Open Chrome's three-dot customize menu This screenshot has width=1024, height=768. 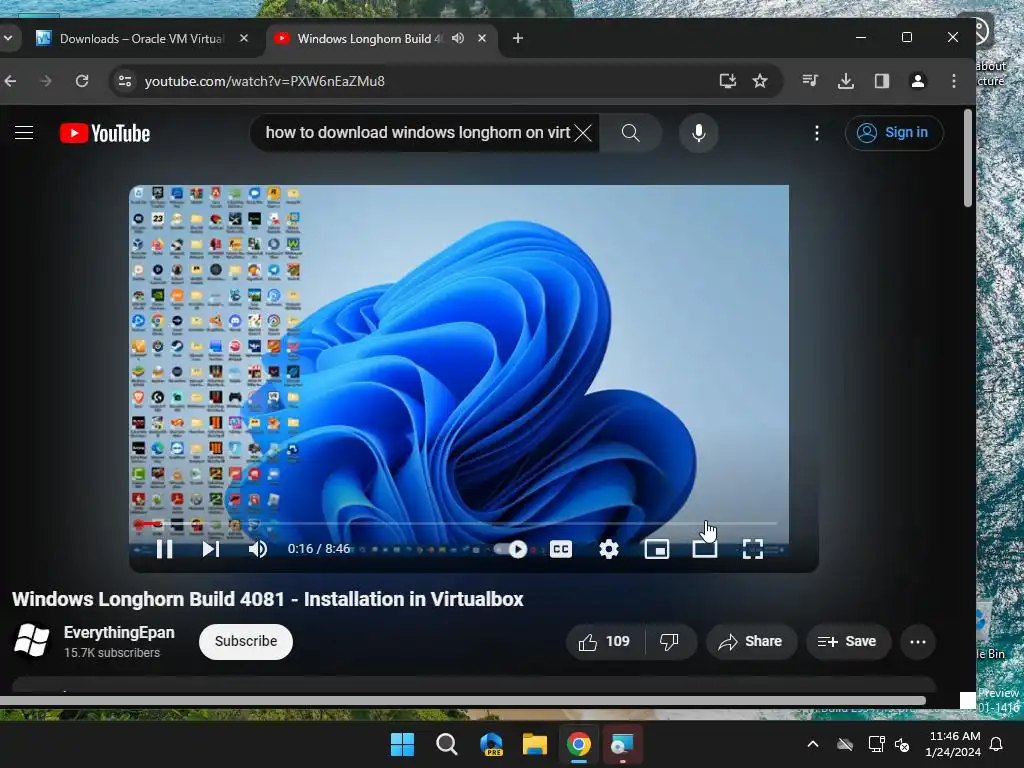tap(953, 81)
